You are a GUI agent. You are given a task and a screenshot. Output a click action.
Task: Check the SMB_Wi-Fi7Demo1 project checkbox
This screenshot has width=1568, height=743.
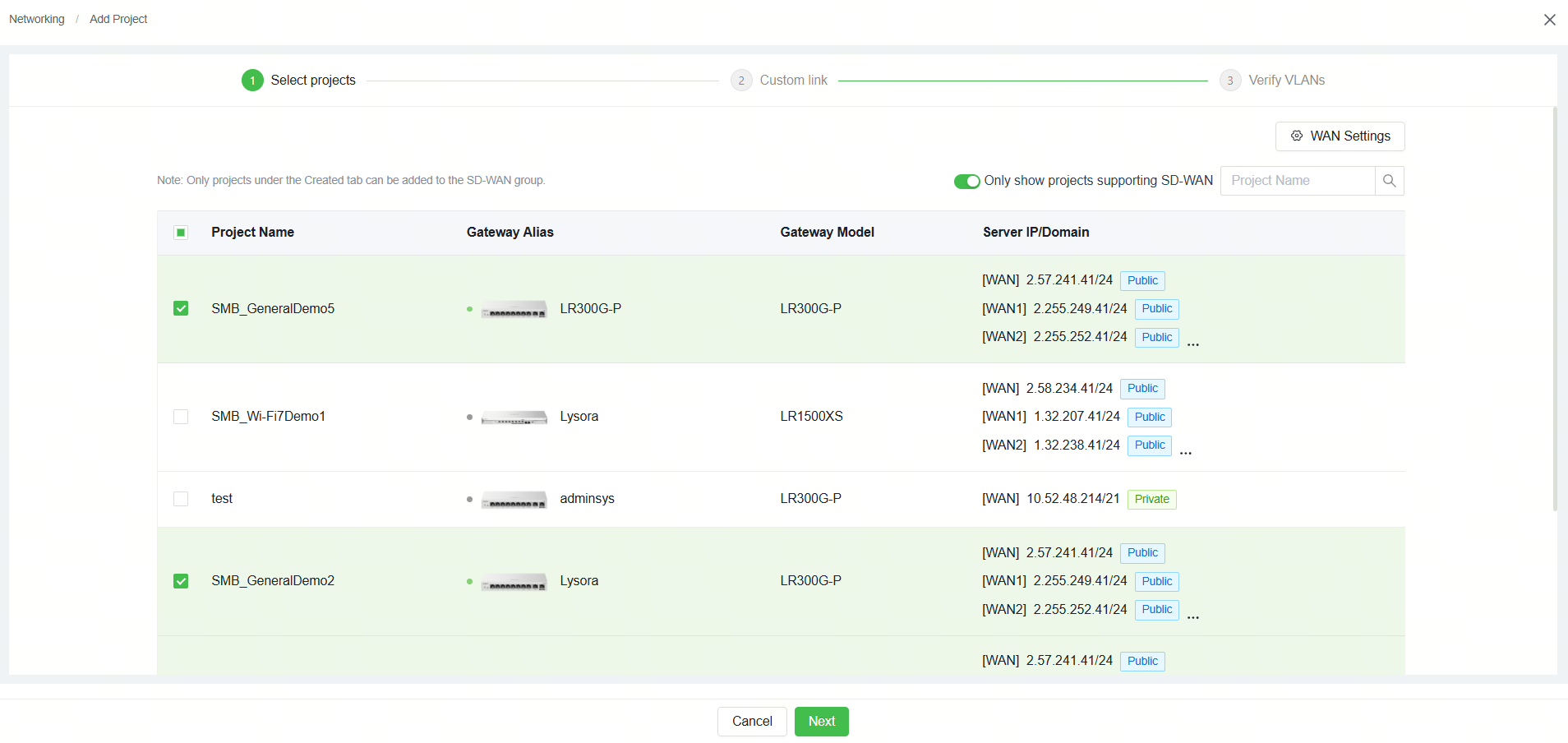[x=181, y=417]
